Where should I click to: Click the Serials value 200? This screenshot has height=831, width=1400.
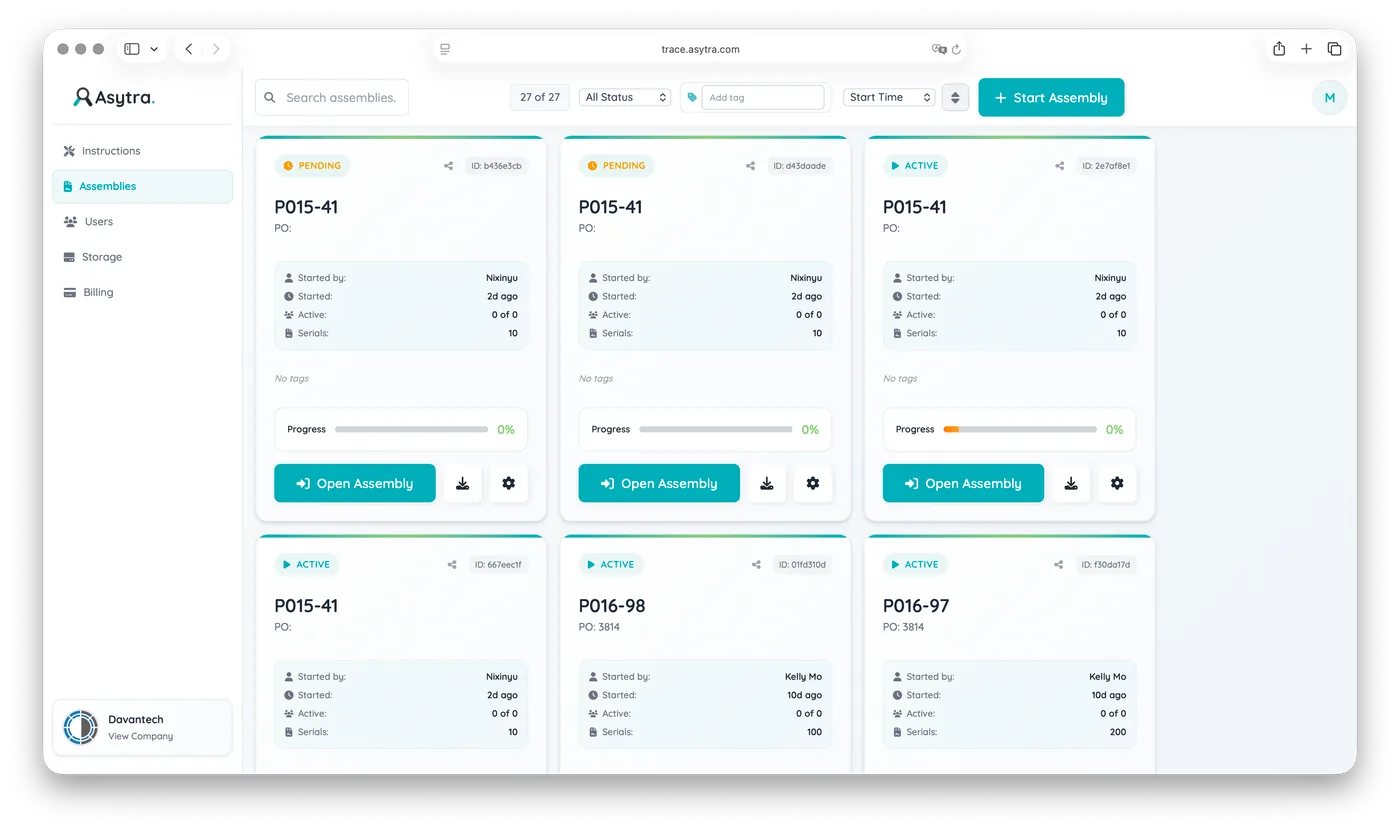click(x=1116, y=732)
